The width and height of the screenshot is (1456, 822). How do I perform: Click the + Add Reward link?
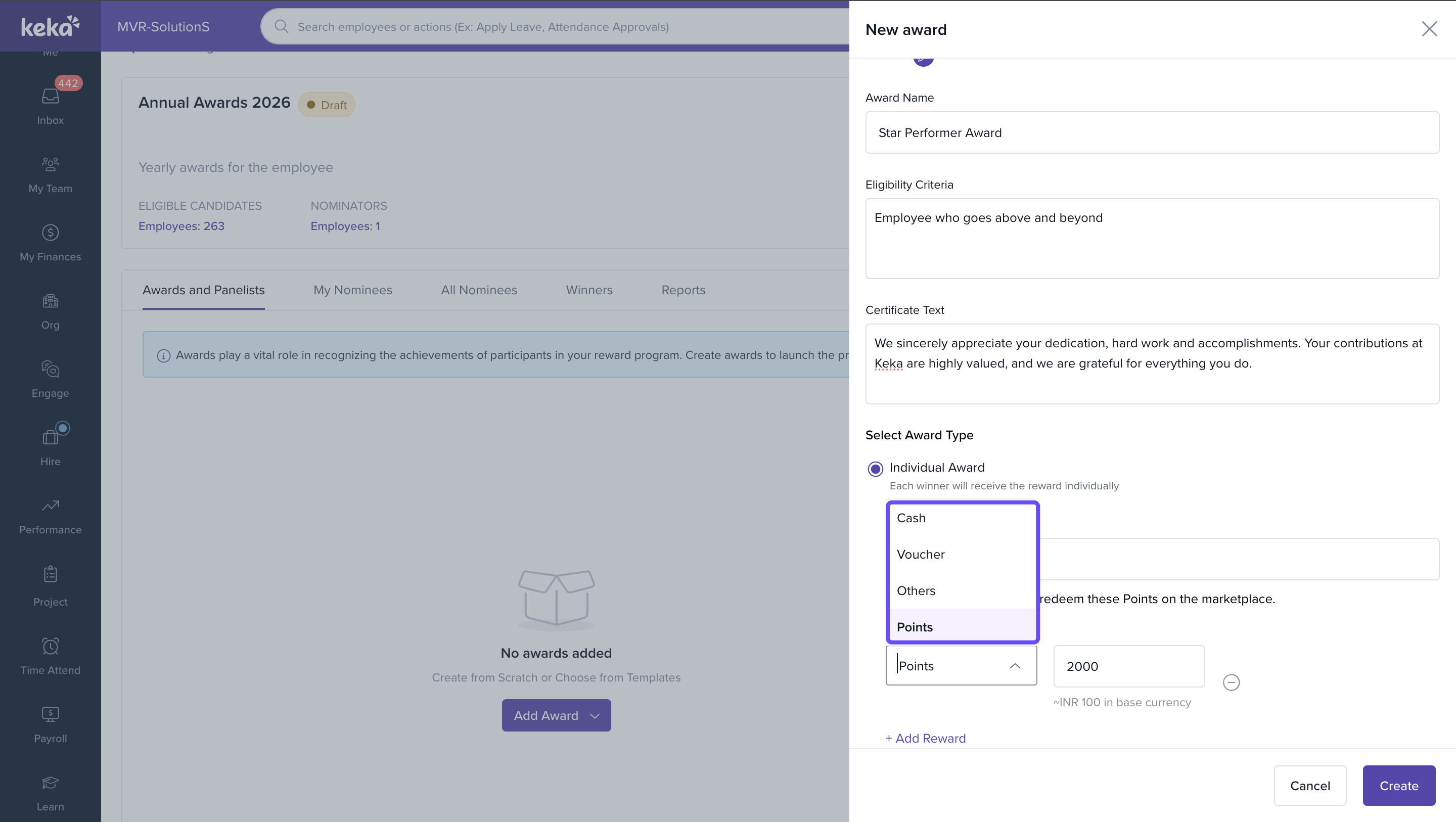point(925,738)
